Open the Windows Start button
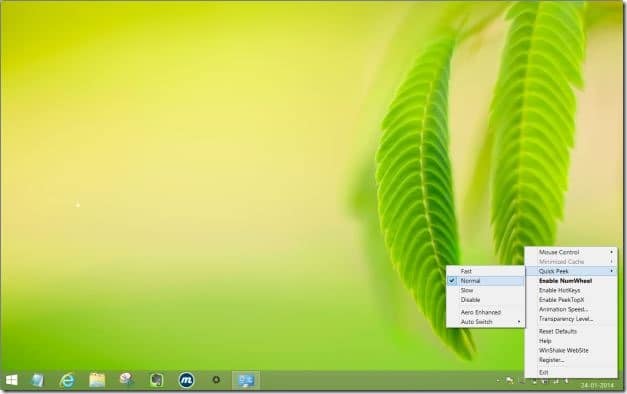This screenshot has width=627, height=394. (12, 380)
